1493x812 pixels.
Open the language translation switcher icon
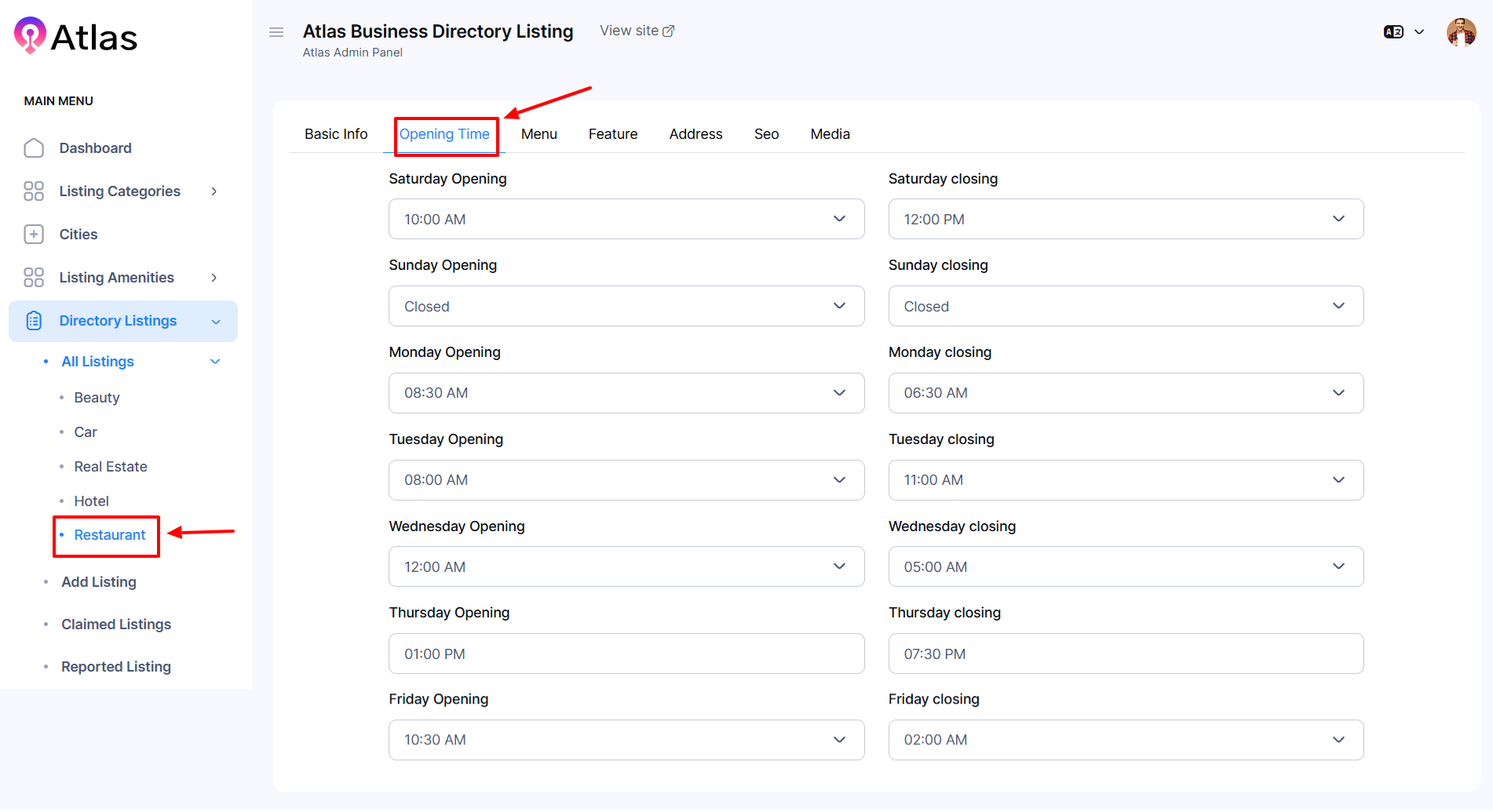click(1393, 32)
